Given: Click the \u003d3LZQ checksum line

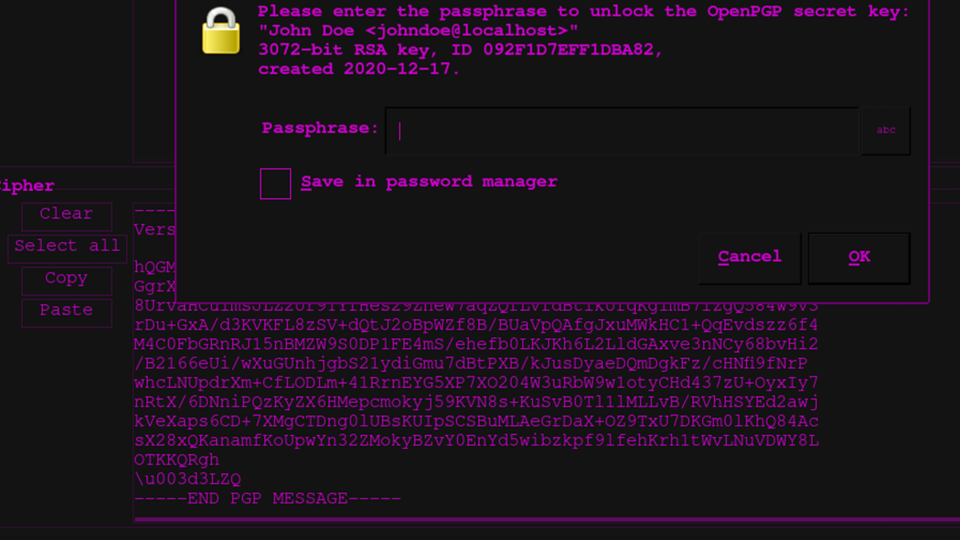Looking at the screenshot, I should click(x=188, y=479).
